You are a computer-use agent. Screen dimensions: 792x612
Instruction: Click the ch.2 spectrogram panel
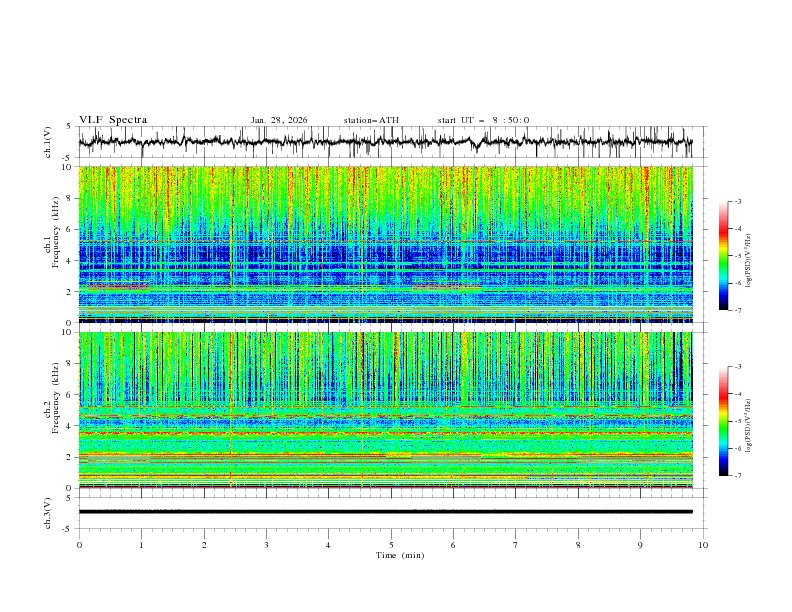386,410
